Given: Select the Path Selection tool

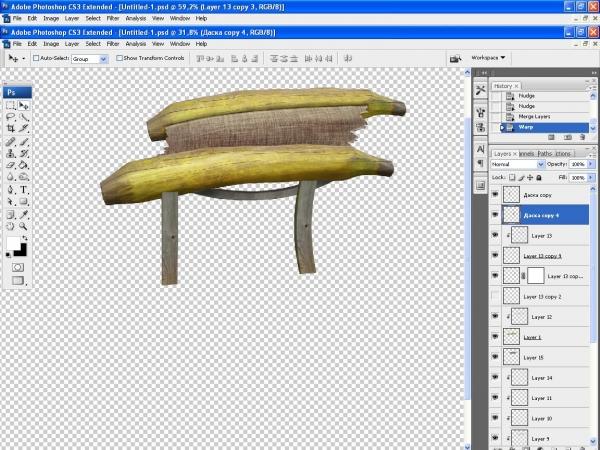Looking at the screenshot, I should 10,202.
